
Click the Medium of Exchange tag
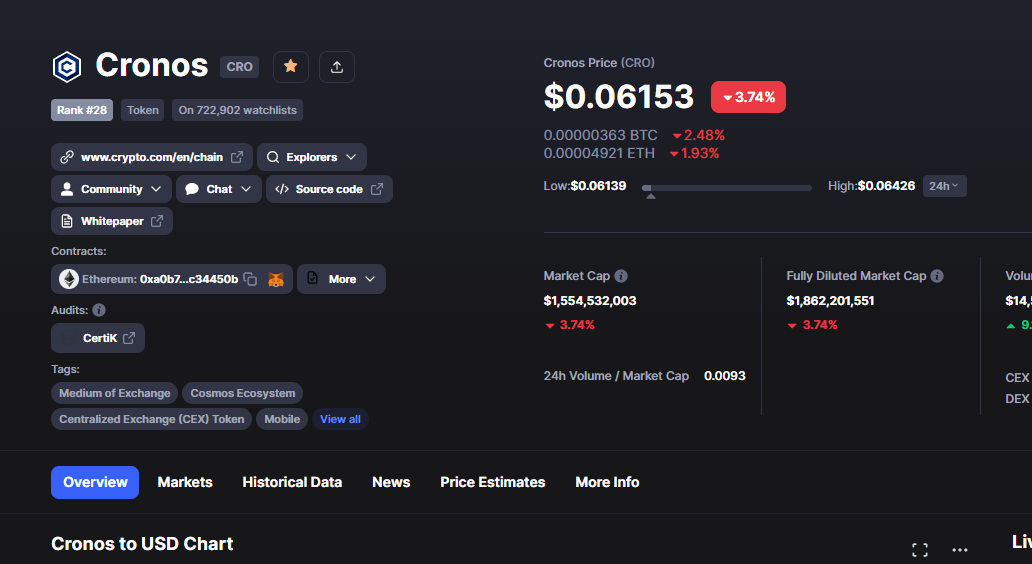pyautogui.click(x=115, y=393)
